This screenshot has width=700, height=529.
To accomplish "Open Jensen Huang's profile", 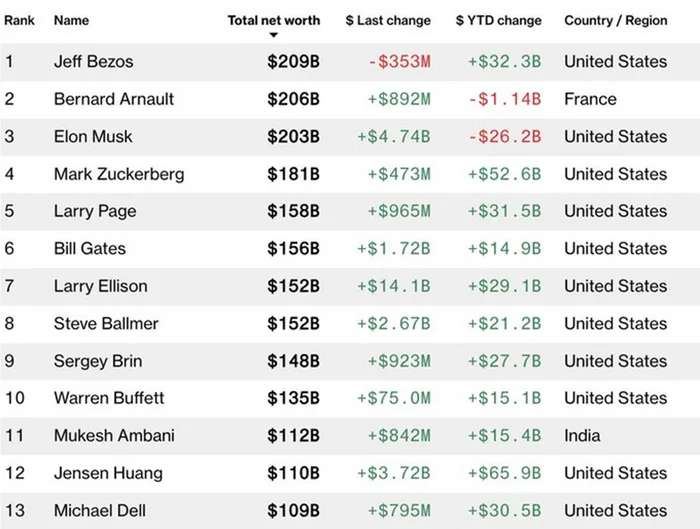I will 108,473.
